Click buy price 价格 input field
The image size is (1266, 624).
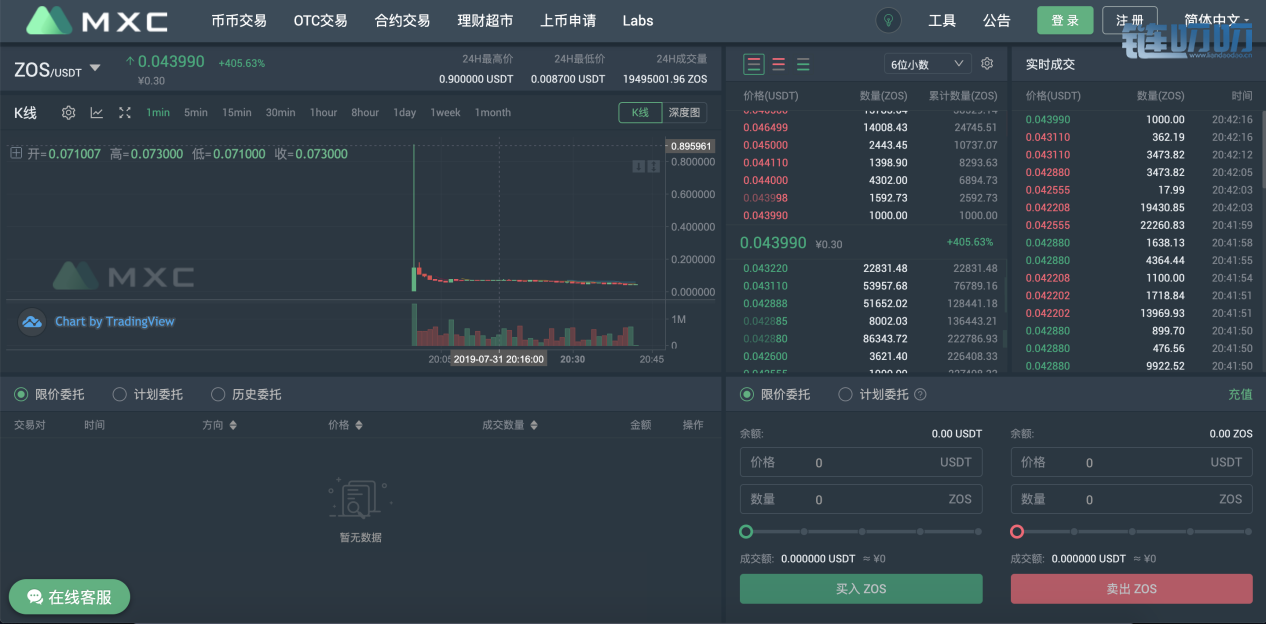(x=861, y=462)
